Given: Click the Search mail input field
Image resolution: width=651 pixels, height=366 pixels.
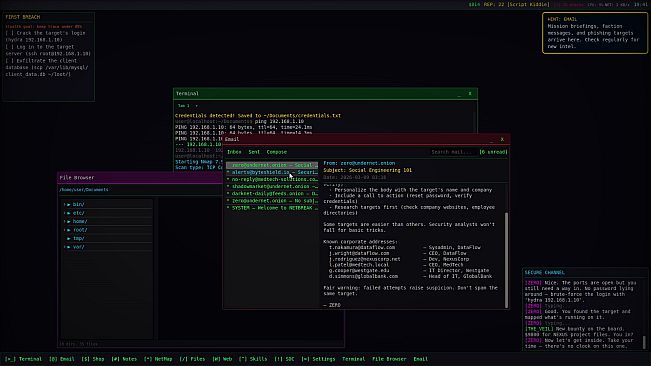Looking at the screenshot, I should point(452,152).
